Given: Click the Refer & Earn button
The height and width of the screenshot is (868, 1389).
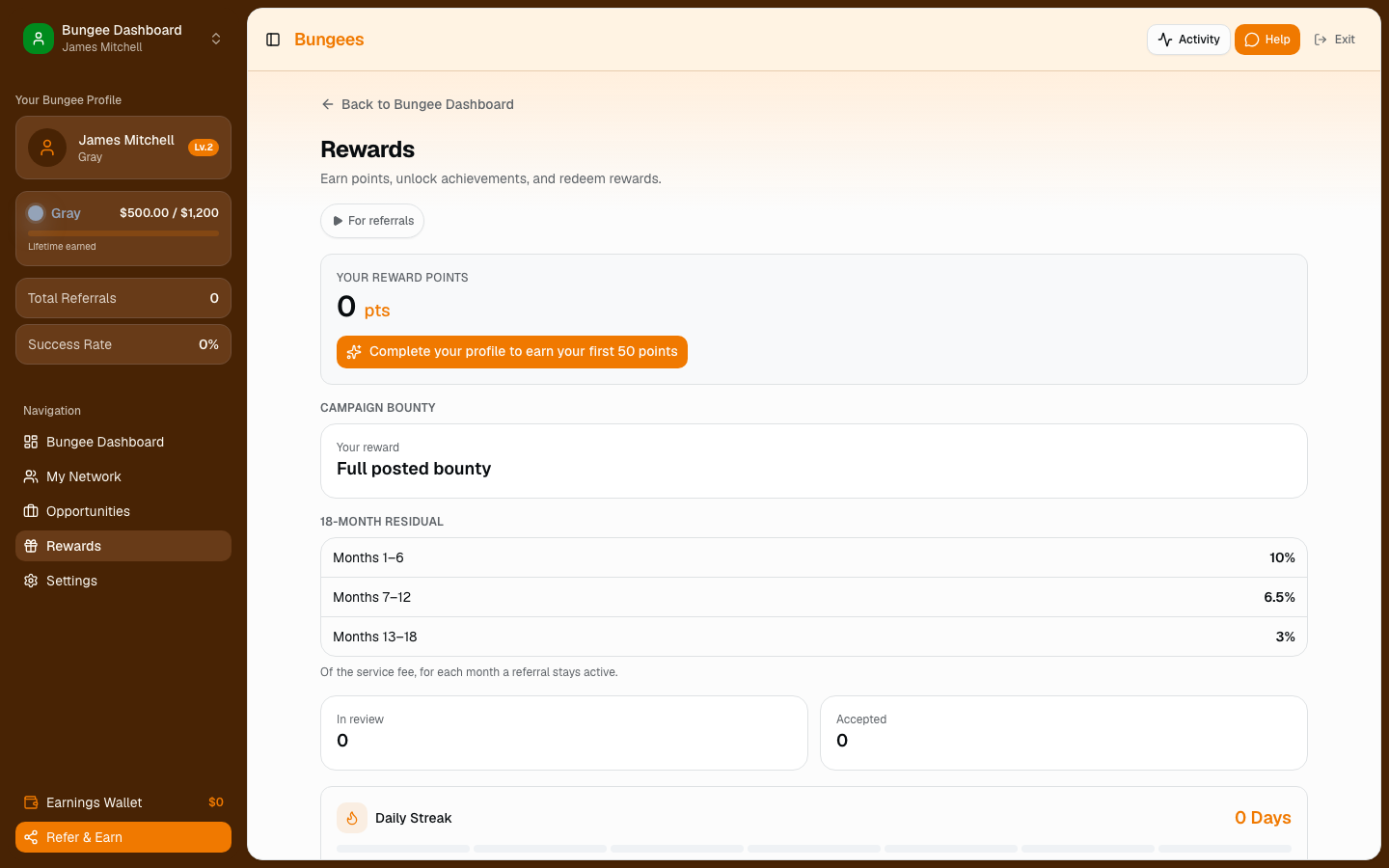Looking at the screenshot, I should 123,837.
